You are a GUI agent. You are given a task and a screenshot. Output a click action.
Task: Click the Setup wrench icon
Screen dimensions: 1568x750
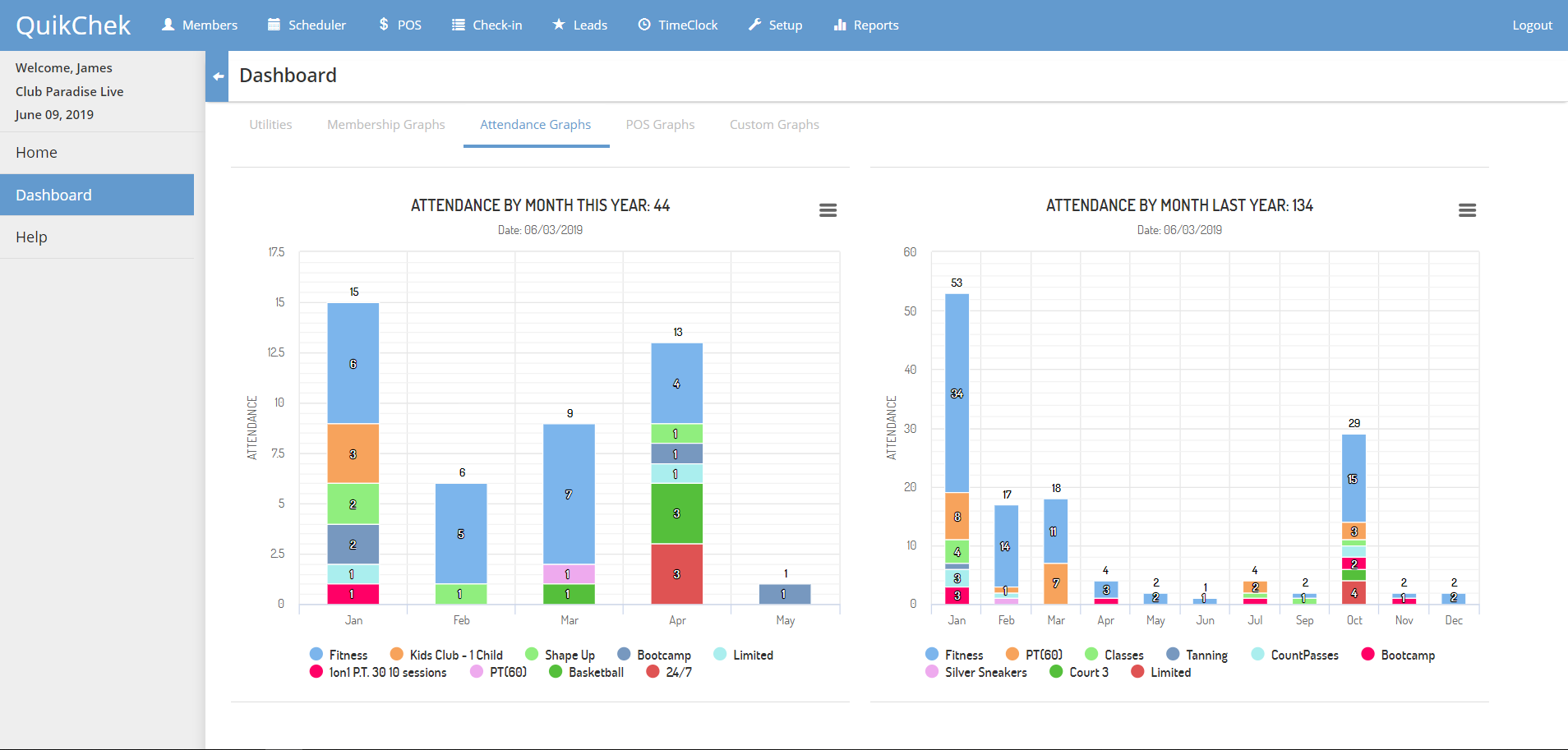pyautogui.click(x=754, y=25)
